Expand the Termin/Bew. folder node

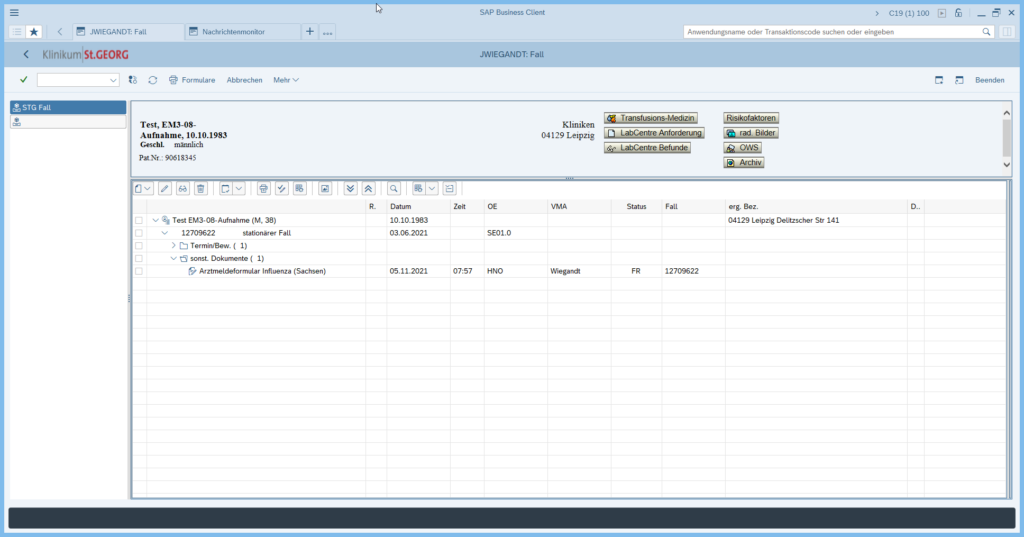click(x=173, y=245)
